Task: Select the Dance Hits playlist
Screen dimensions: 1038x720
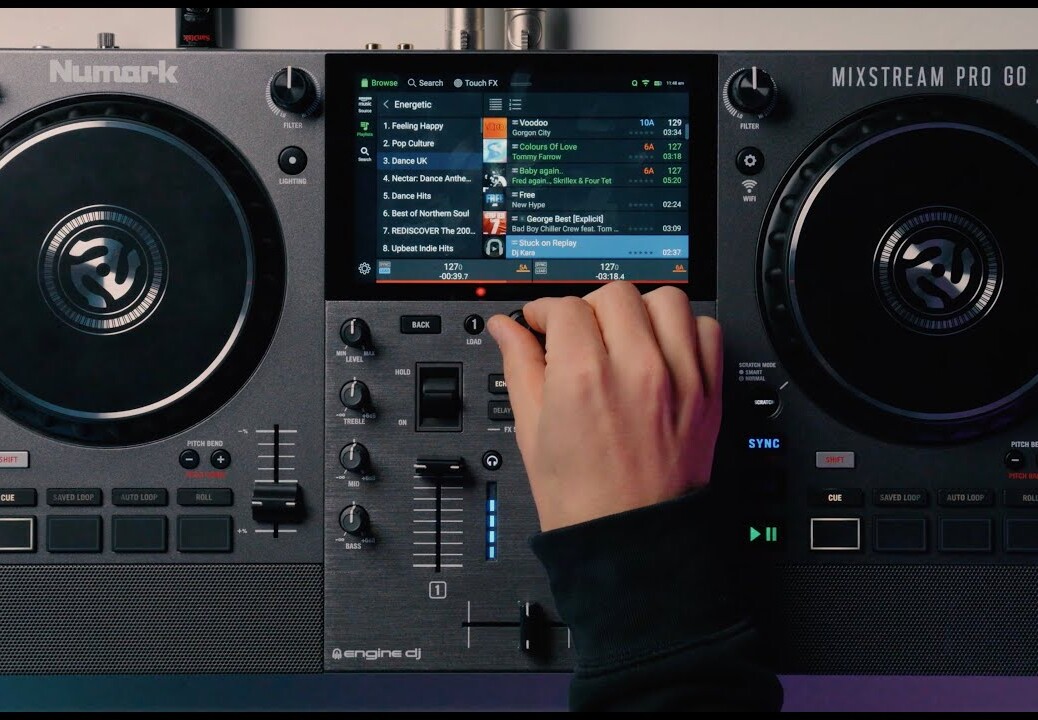Action: tap(430, 196)
